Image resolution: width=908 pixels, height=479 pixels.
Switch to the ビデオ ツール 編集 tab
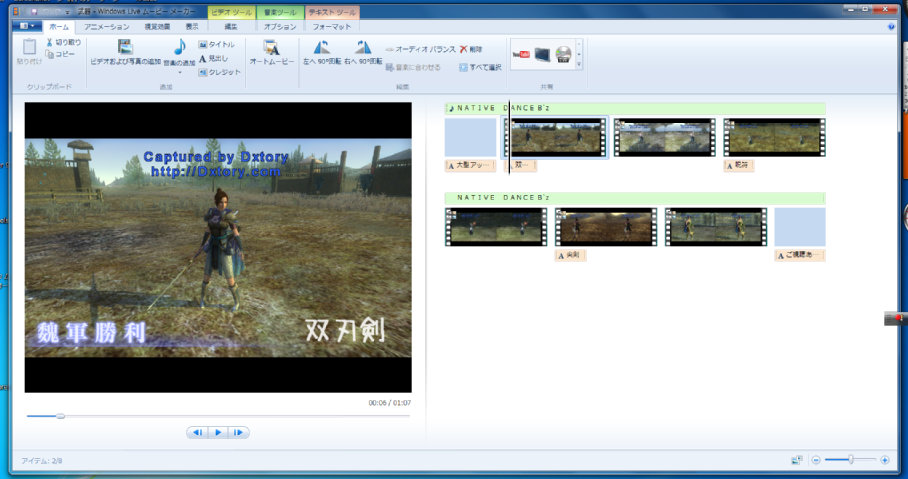[231, 27]
